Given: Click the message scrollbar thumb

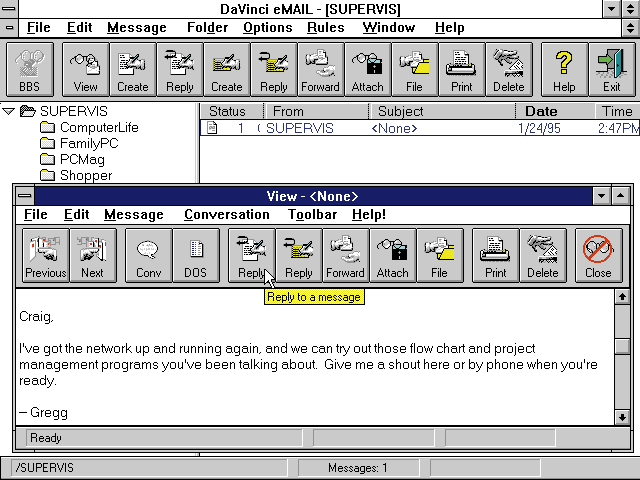Looking at the screenshot, I should tap(622, 347).
